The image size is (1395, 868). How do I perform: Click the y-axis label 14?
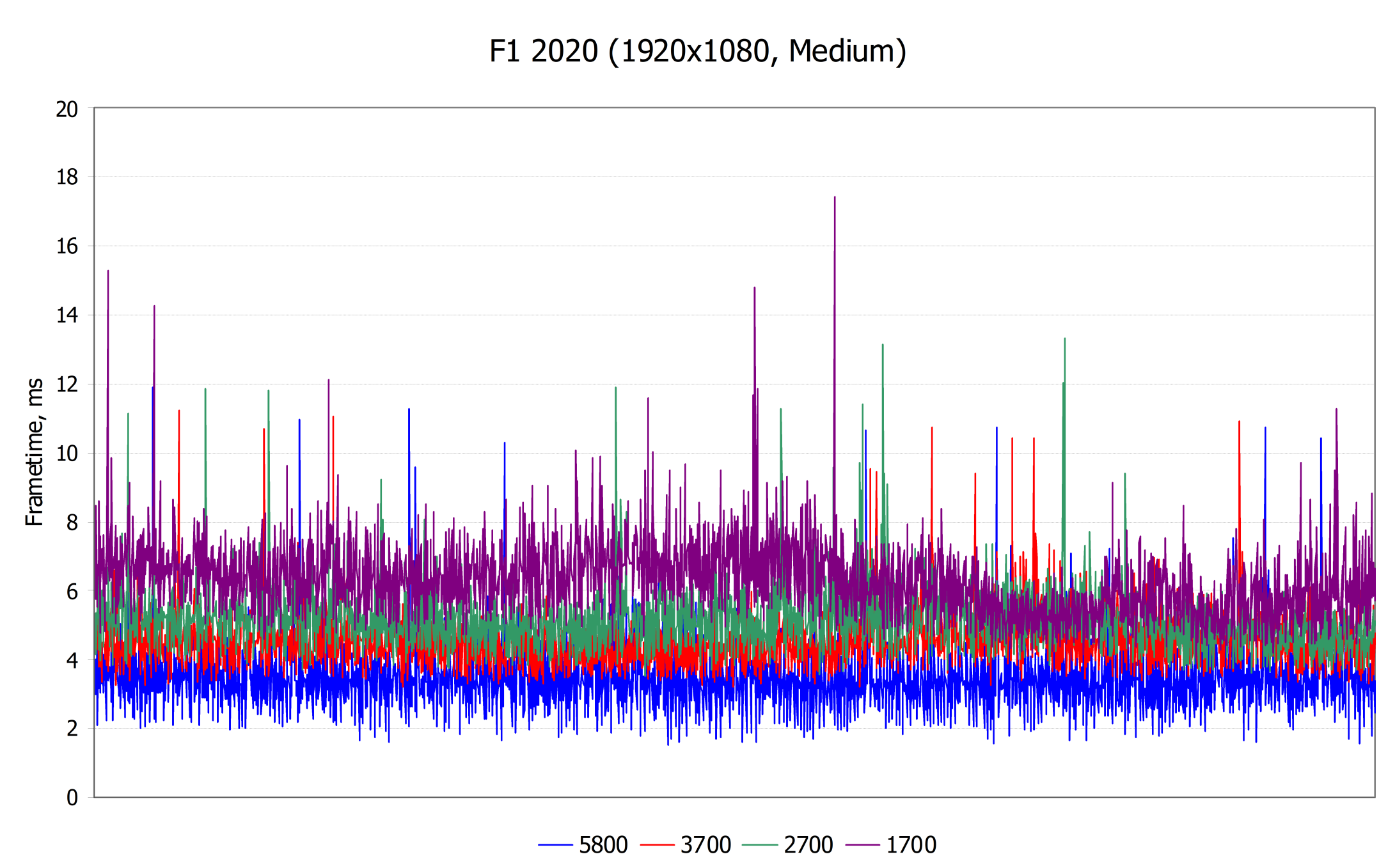(x=67, y=315)
